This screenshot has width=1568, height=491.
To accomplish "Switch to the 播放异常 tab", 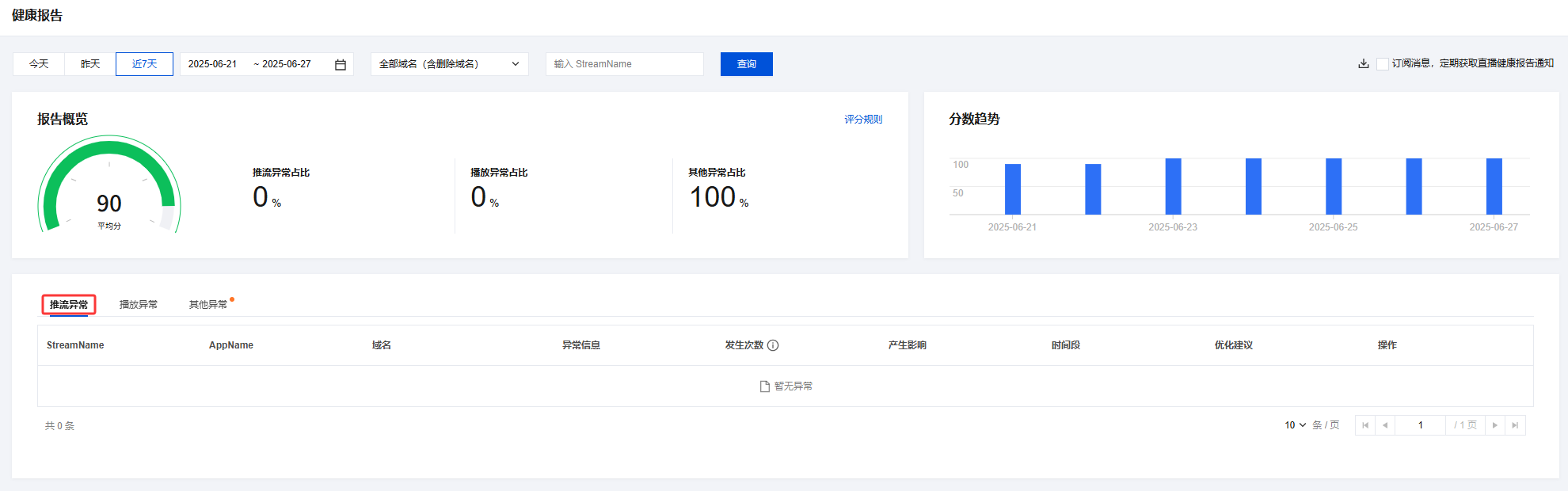I will (x=139, y=305).
